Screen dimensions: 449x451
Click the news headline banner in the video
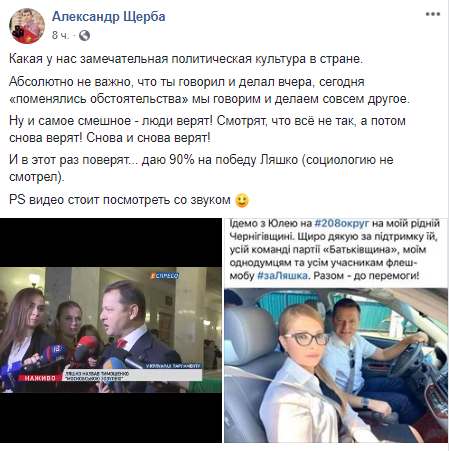[133, 375]
